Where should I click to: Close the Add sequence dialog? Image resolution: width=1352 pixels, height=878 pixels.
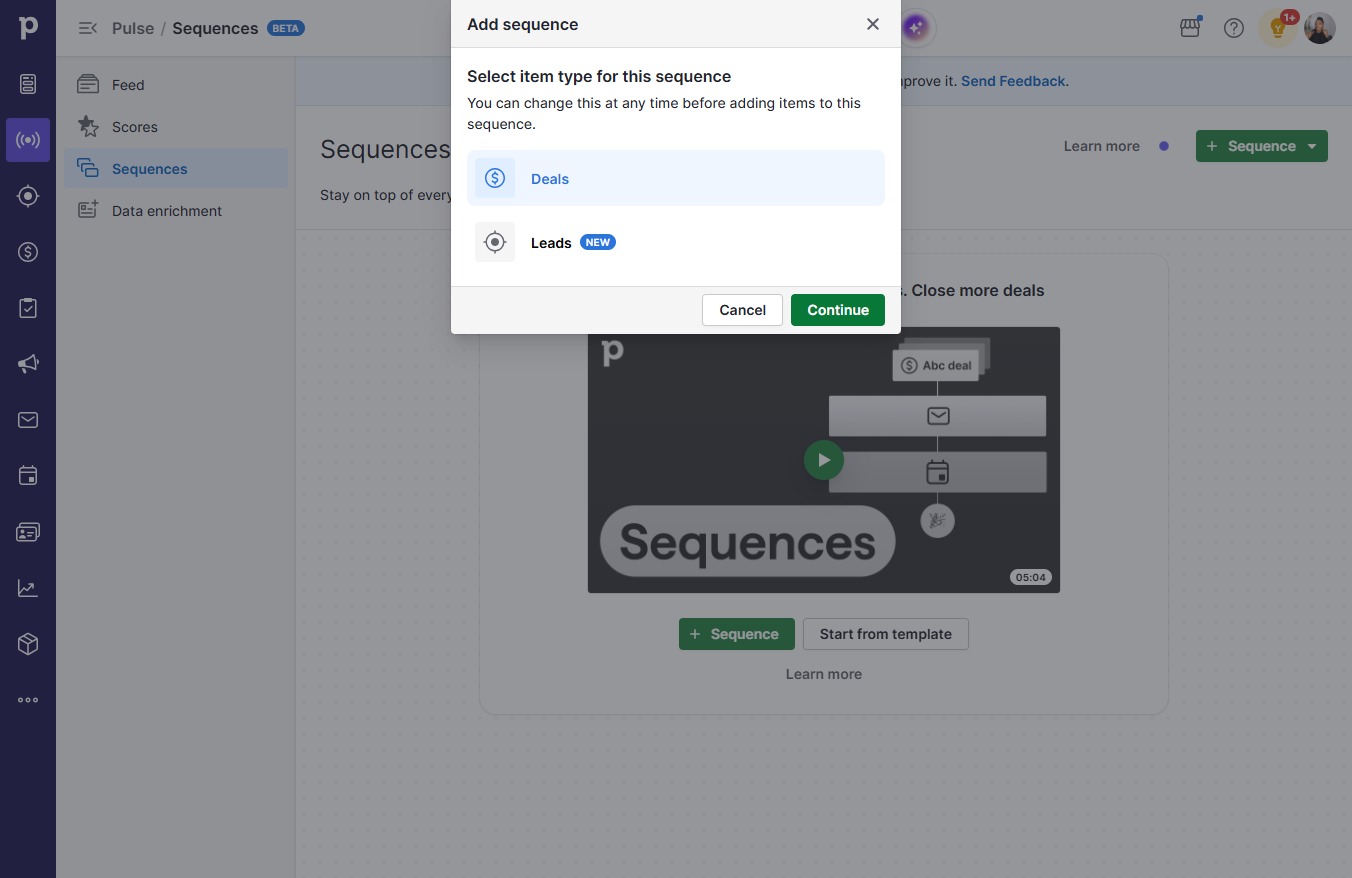(x=873, y=24)
